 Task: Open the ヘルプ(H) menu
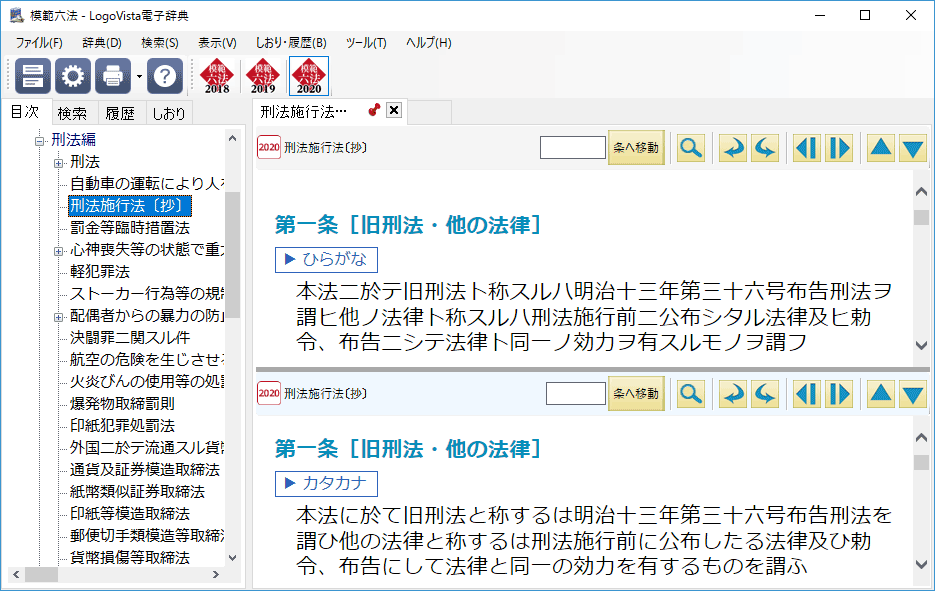[429, 43]
